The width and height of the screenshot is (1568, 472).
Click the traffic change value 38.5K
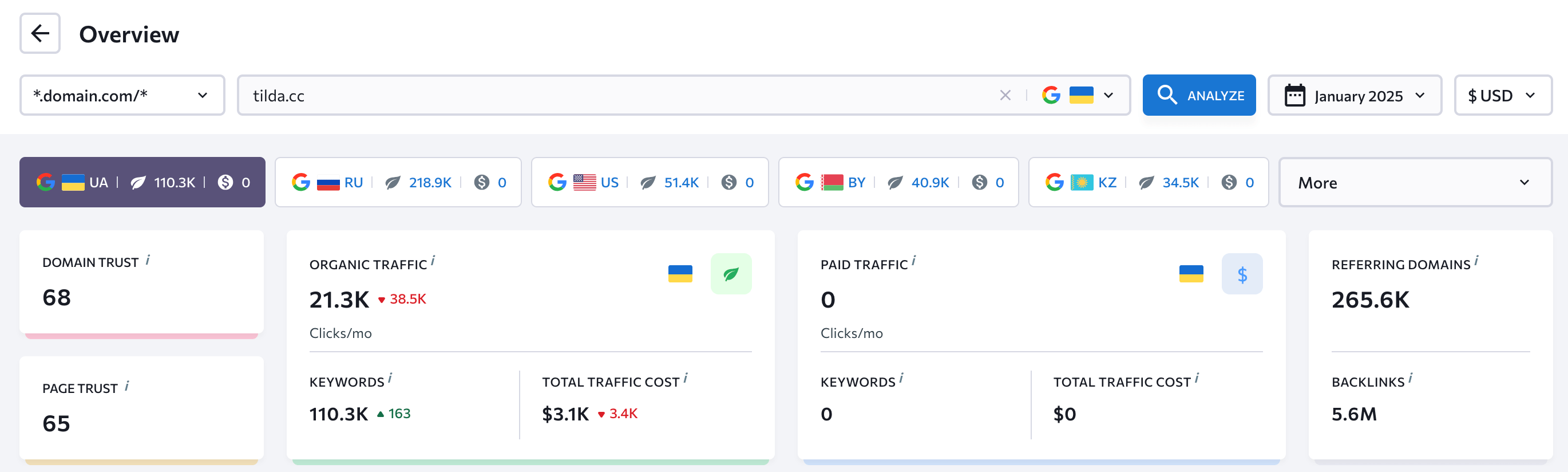[x=408, y=299]
